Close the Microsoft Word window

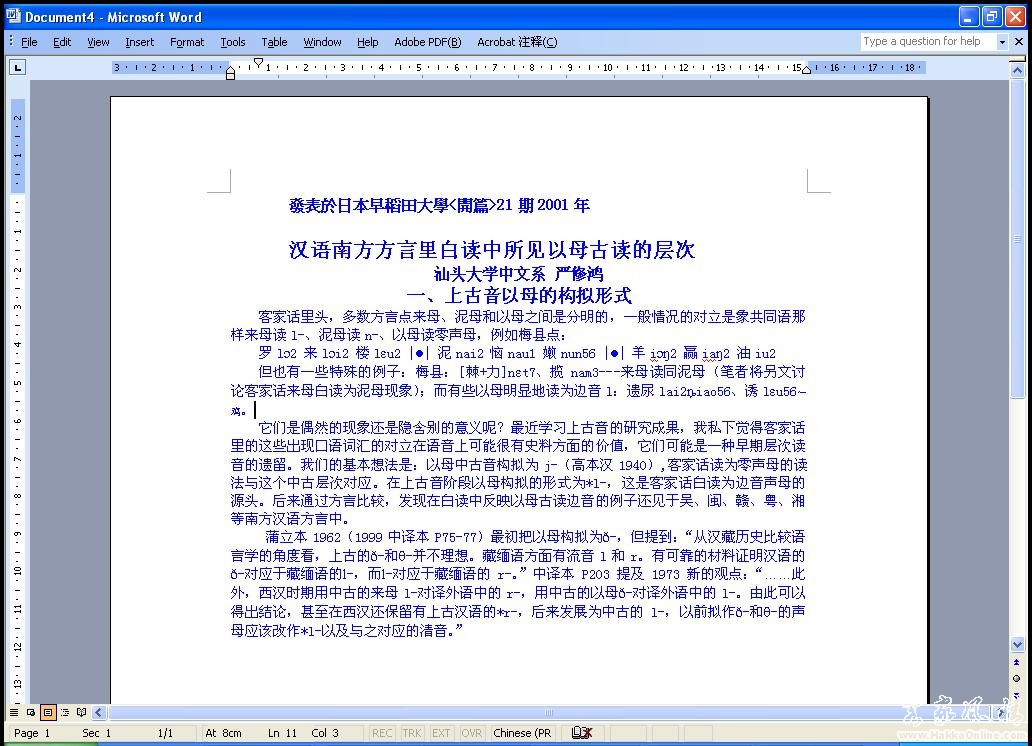(x=1016, y=16)
